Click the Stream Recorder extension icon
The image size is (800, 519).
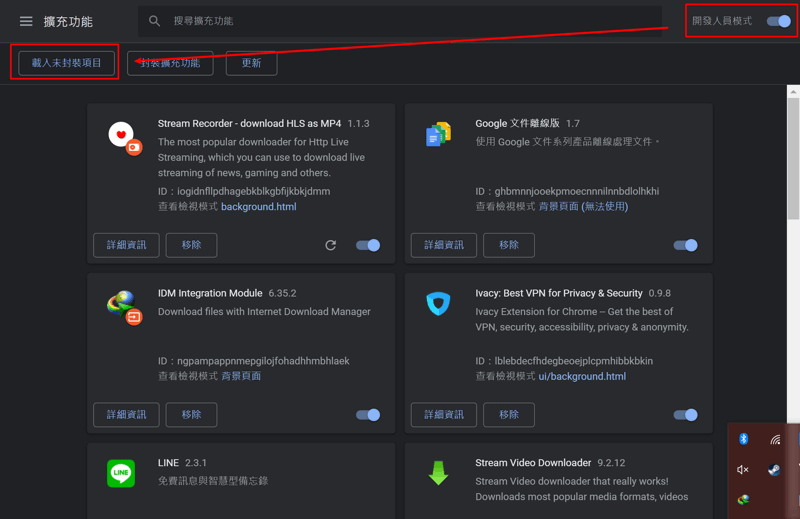125,138
